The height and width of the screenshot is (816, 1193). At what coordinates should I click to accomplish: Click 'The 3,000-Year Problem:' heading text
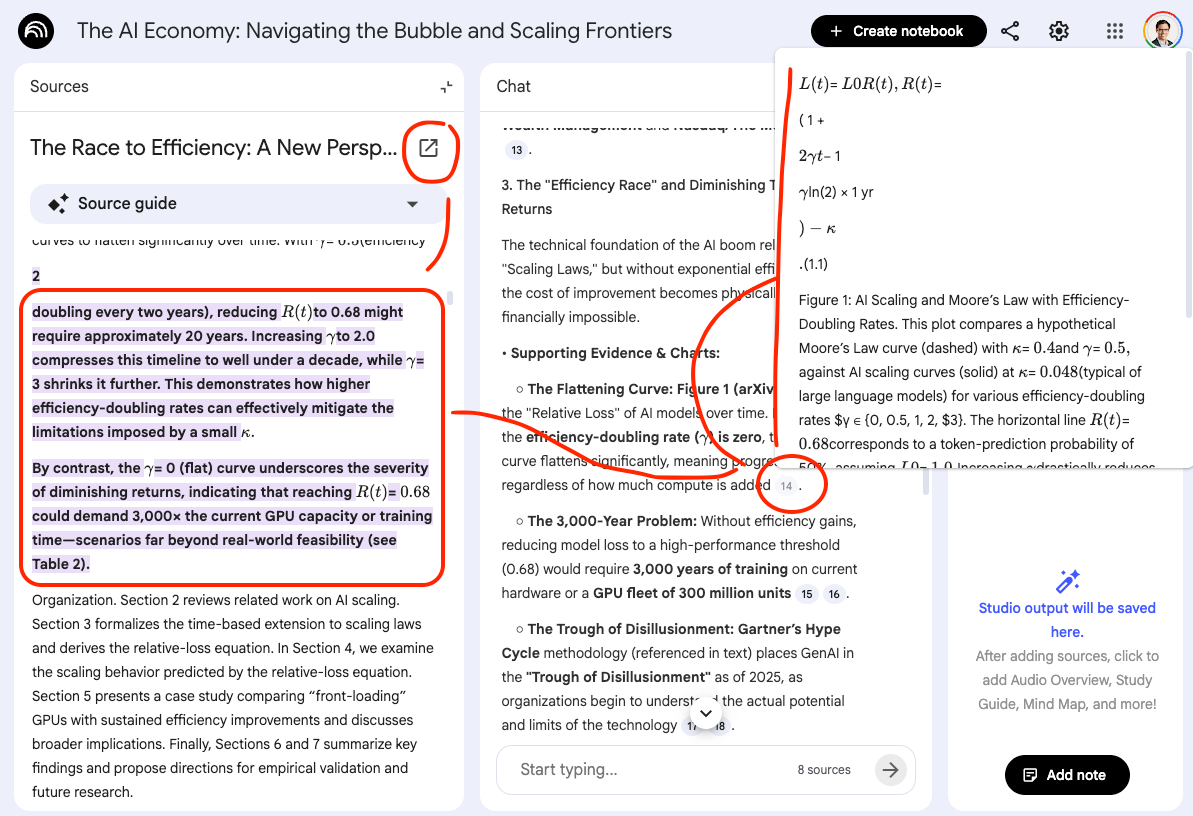click(612, 521)
